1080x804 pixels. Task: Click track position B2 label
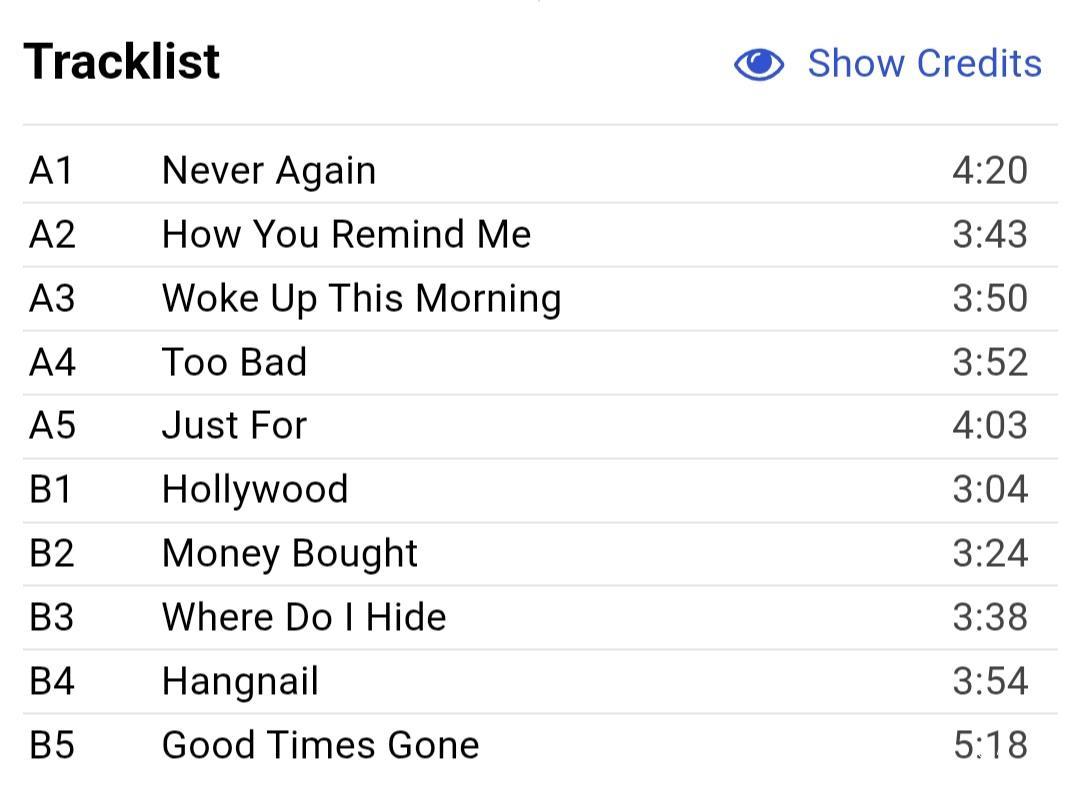point(52,554)
